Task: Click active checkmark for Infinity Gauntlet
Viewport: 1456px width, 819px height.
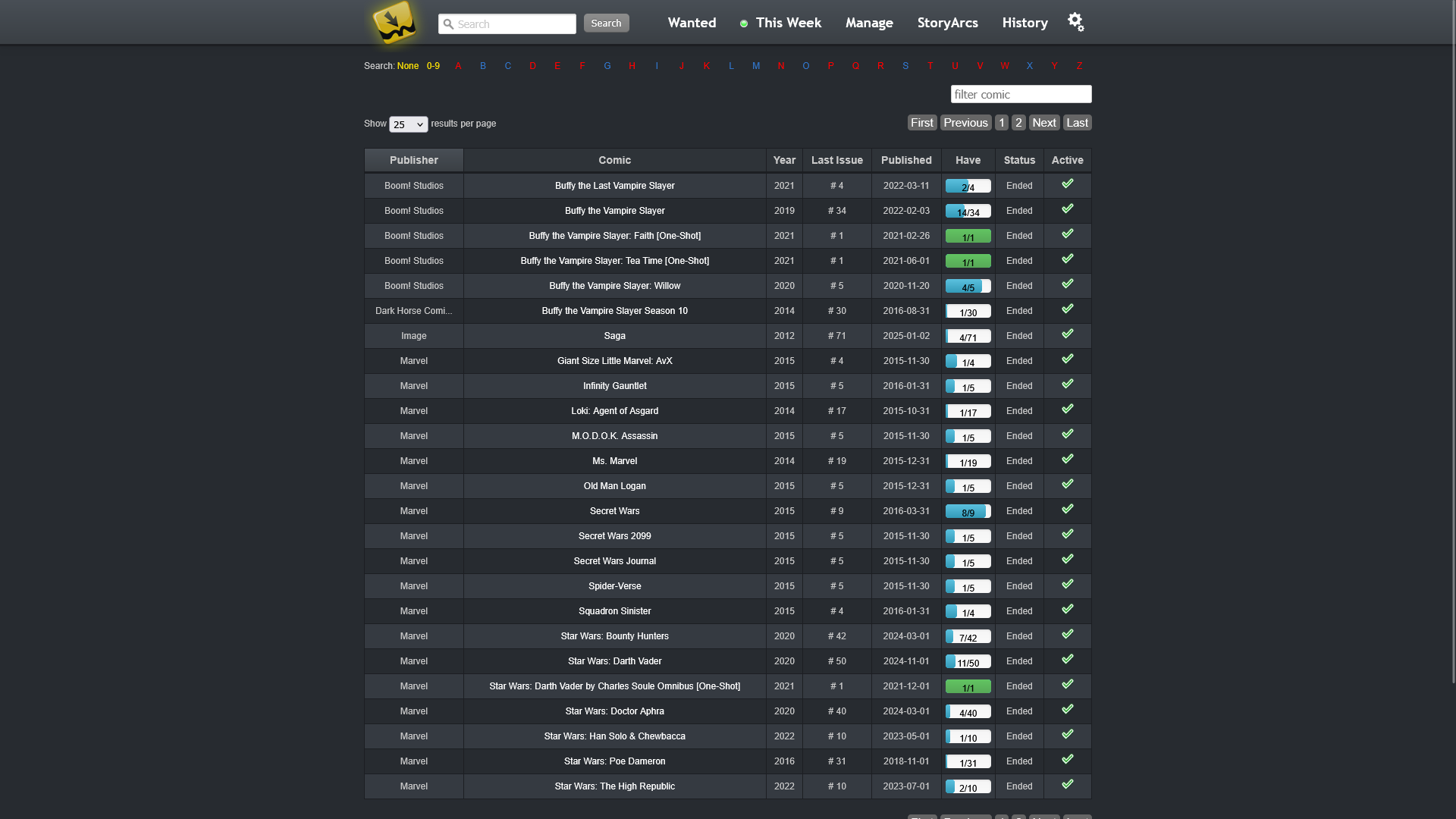Action: [x=1067, y=384]
